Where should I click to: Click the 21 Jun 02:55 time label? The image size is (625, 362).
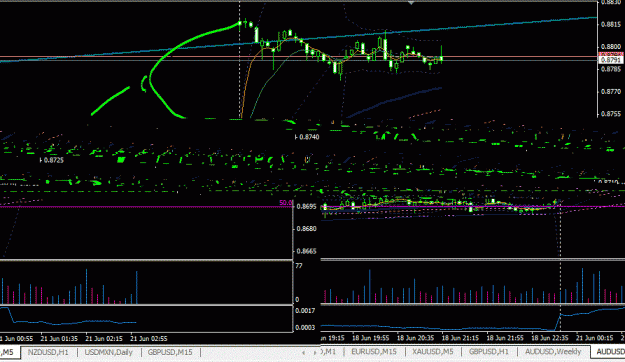click(x=149, y=338)
